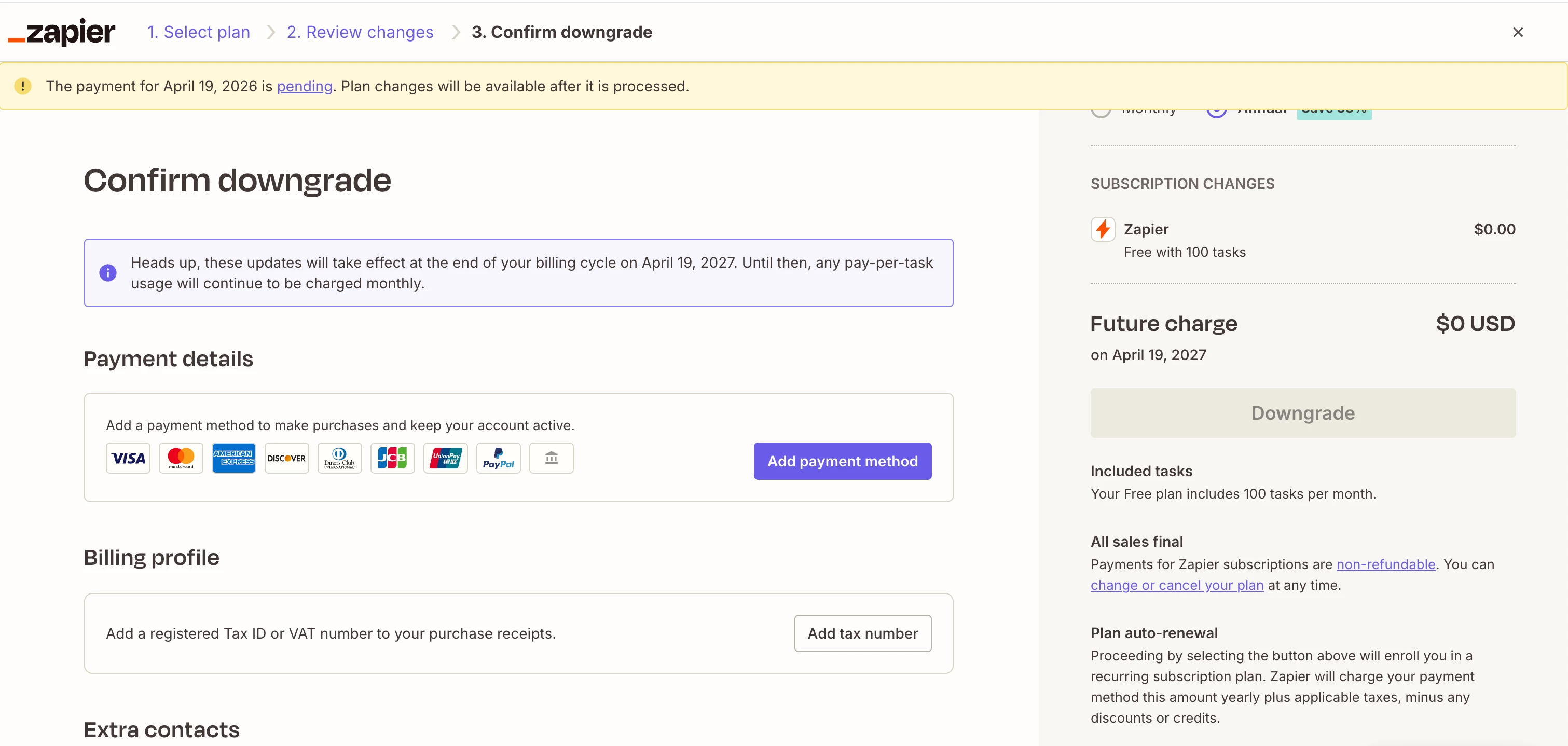Follow the change or cancel your plan link
The height and width of the screenshot is (746, 1568).
point(1177,585)
